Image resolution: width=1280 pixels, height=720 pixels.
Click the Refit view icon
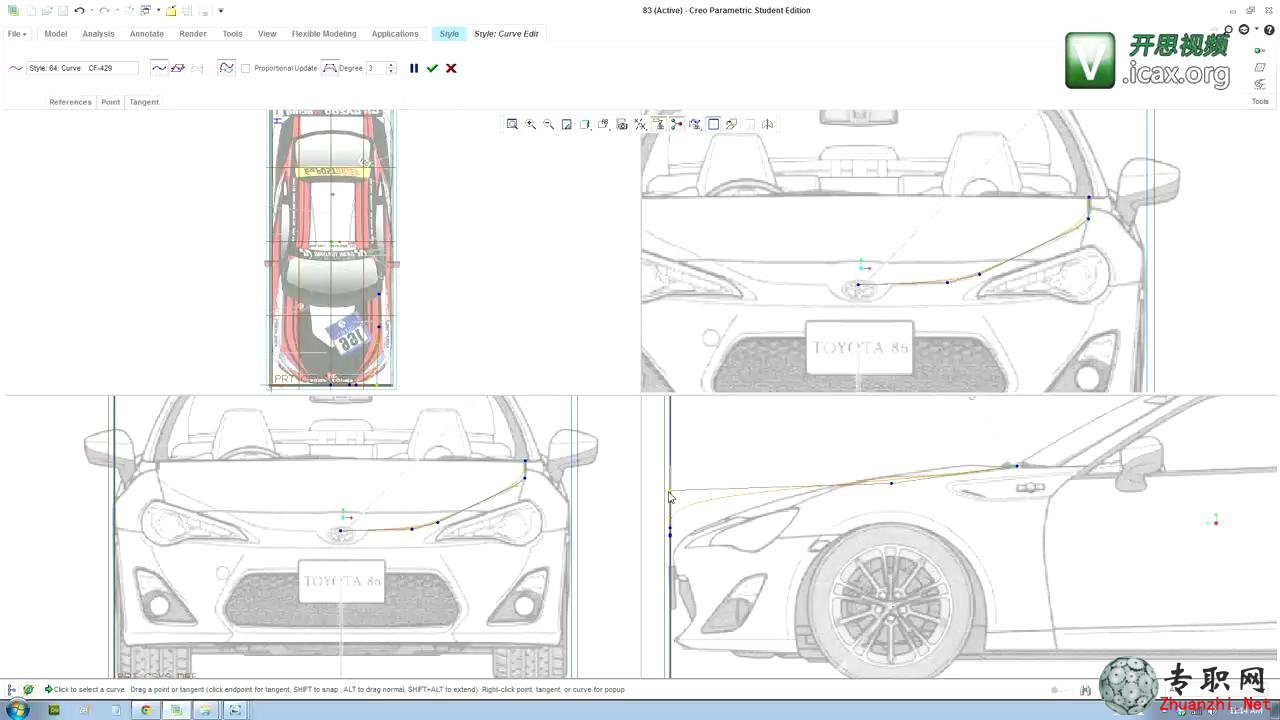click(x=512, y=124)
